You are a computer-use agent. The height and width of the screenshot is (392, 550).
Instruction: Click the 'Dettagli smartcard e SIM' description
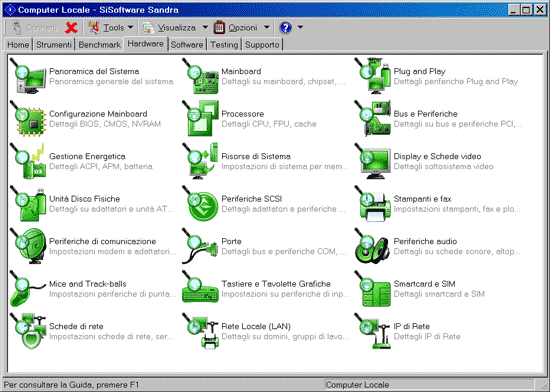[439, 294]
